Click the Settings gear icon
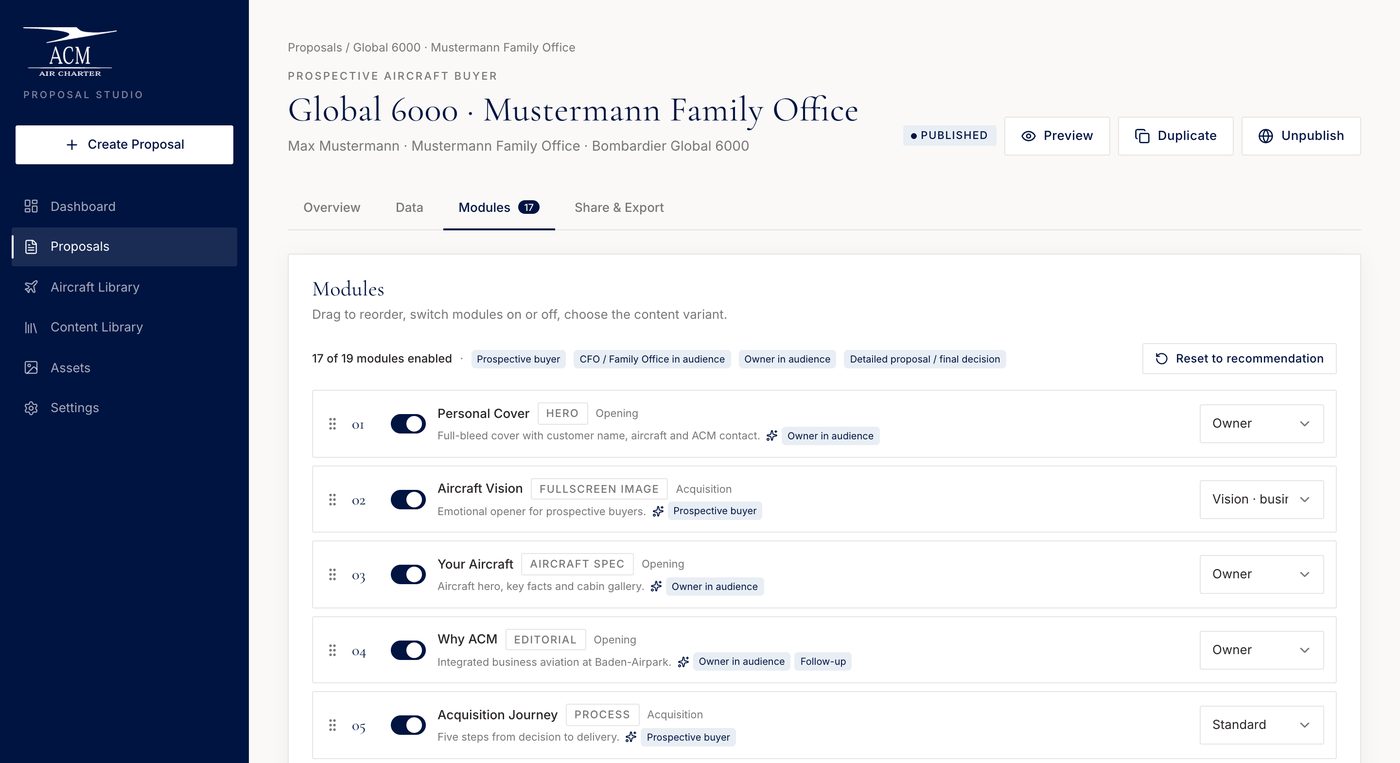Screen dimensions: 1400x763 click(31, 408)
